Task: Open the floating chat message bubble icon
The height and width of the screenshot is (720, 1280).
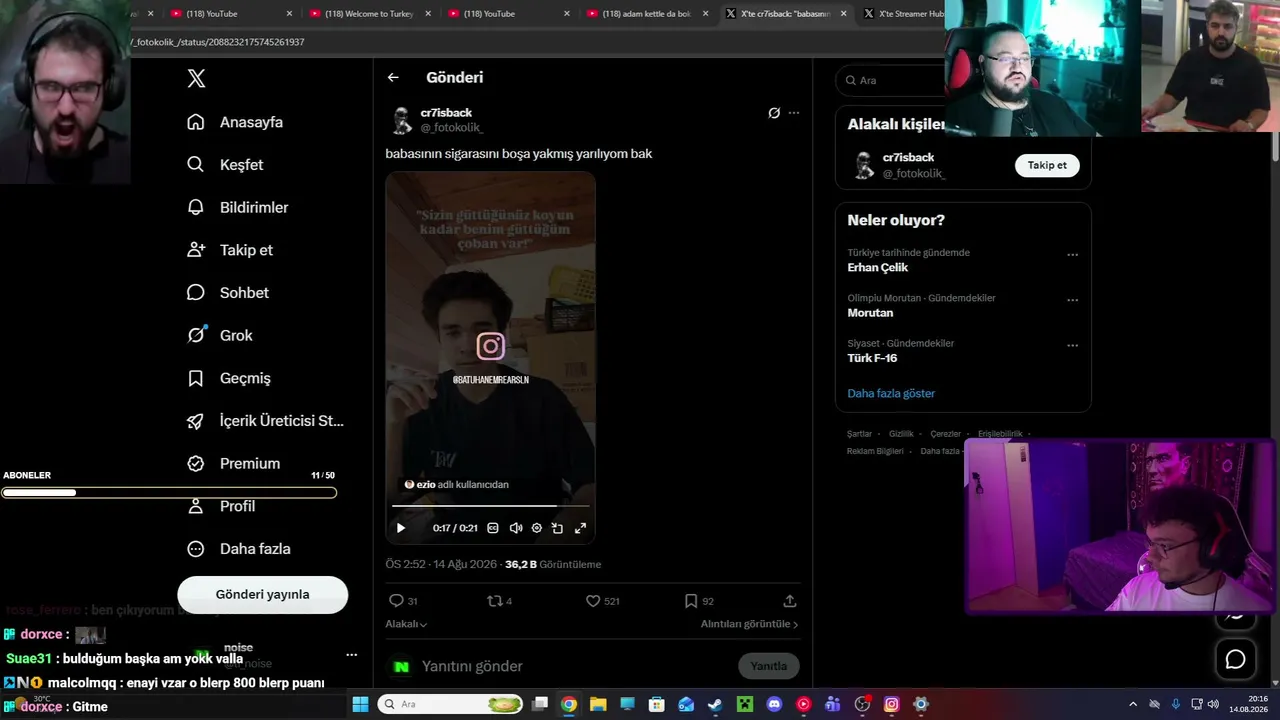Action: point(1236,659)
